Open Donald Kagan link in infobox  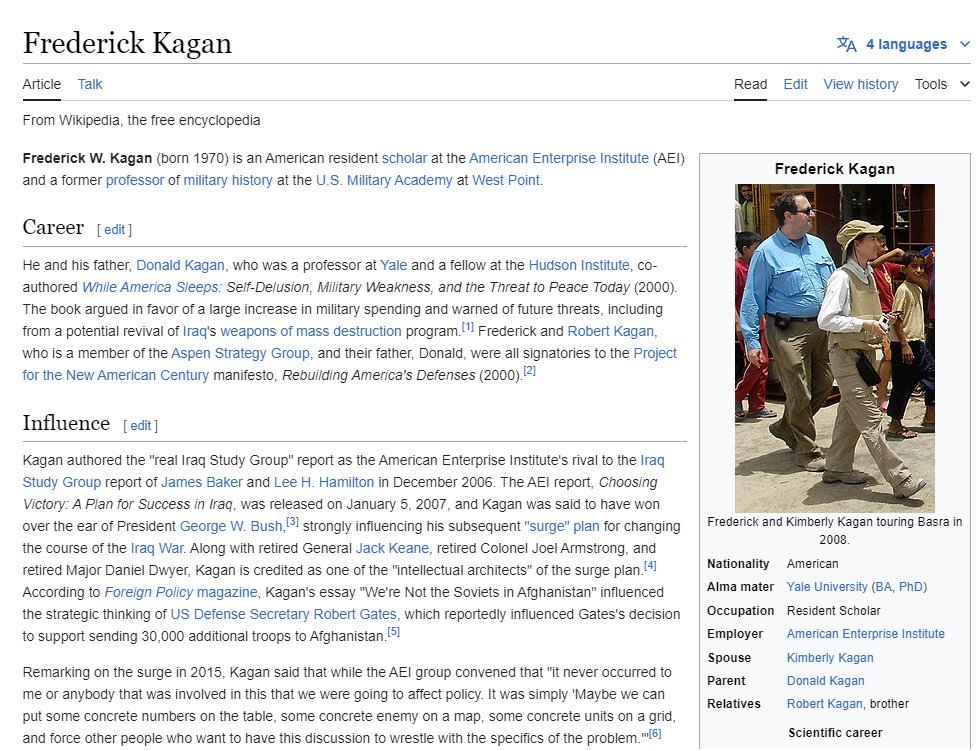826,680
